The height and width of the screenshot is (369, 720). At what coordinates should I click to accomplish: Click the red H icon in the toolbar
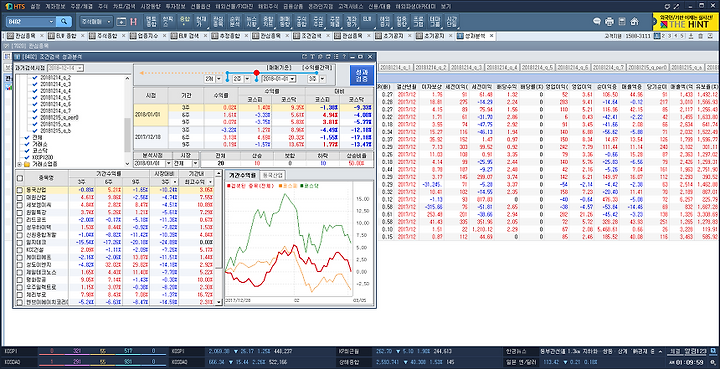133,22
